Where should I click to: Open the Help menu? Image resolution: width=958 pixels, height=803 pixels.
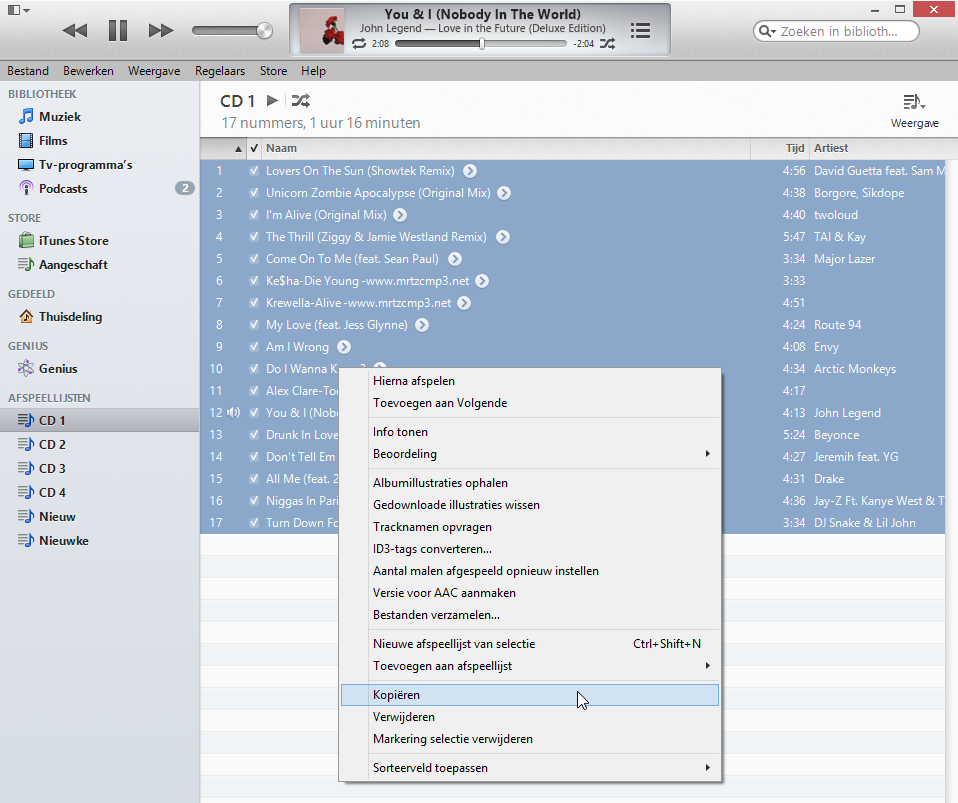pos(313,71)
